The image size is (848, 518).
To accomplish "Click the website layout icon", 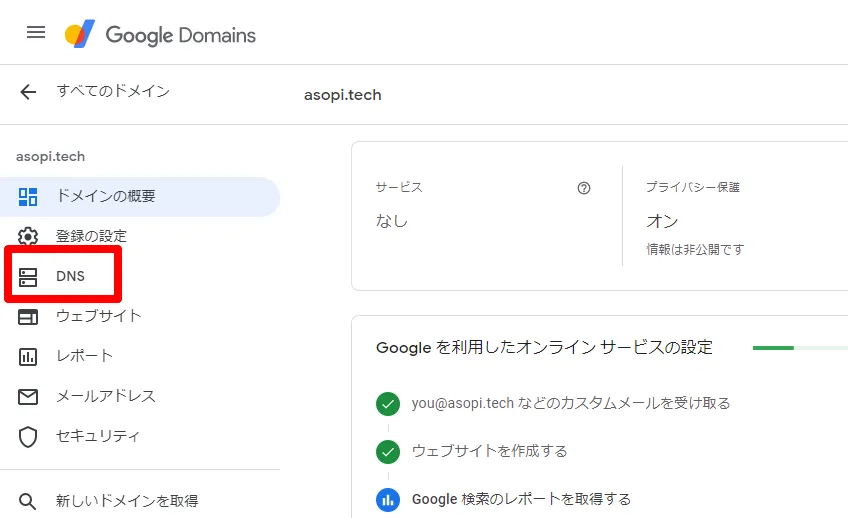I will click(x=28, y=316).
